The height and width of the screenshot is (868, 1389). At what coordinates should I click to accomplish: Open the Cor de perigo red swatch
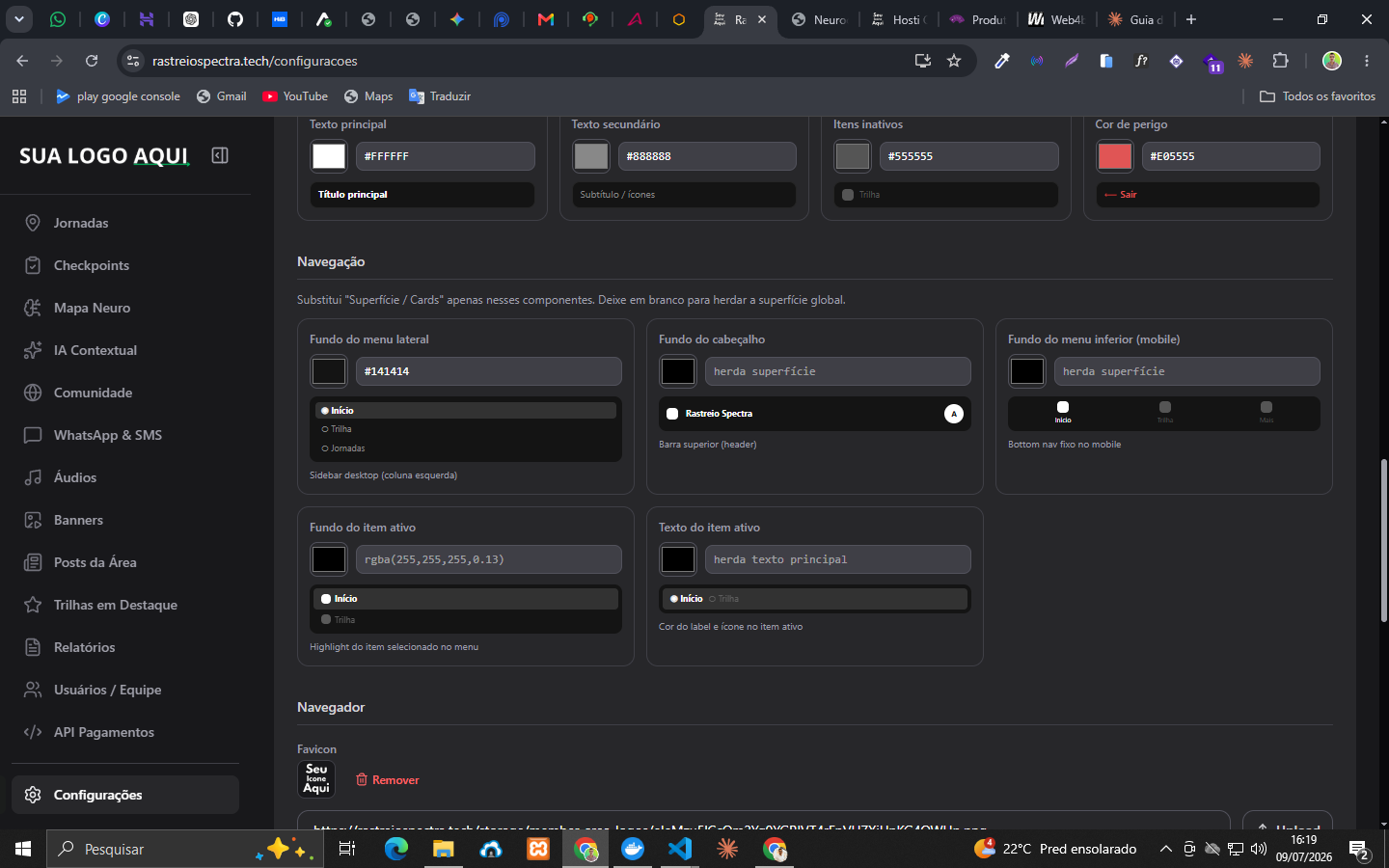click(x=1115, y=156)
